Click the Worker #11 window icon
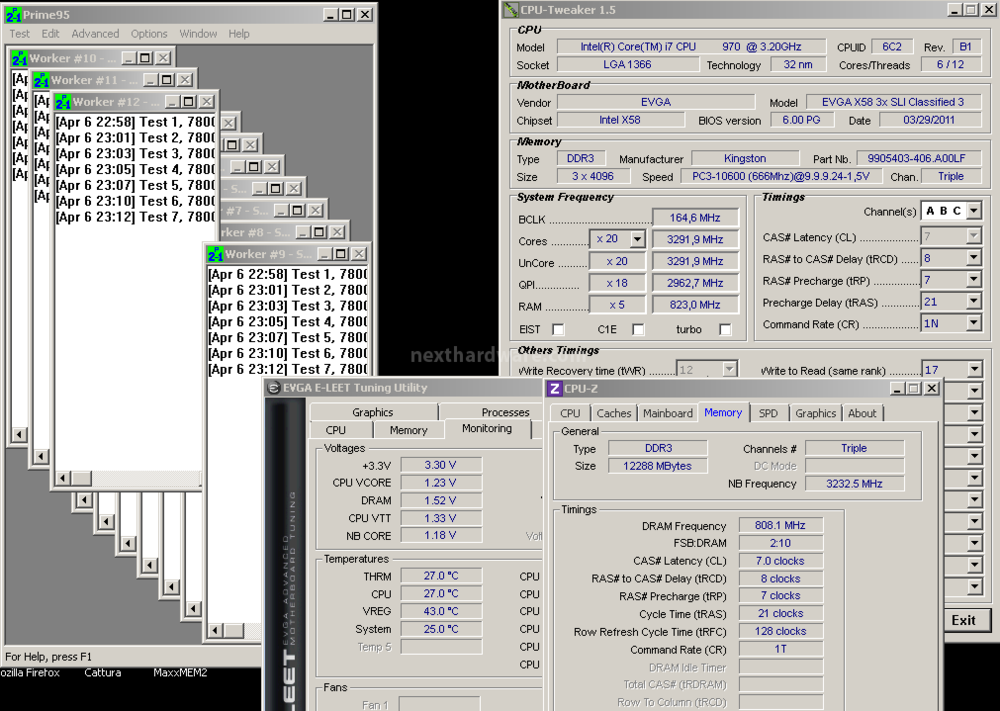 (x=41, y=80)
